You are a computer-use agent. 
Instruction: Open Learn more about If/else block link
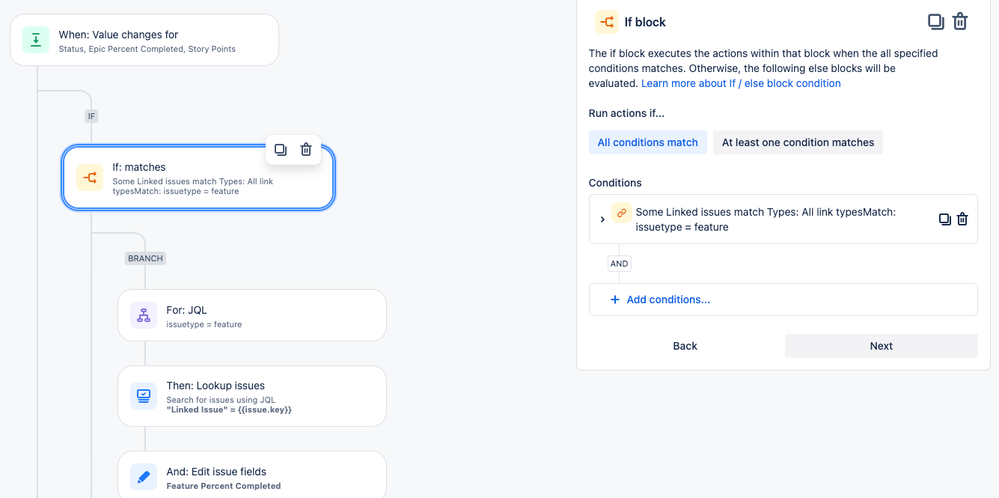pyautogui.click(x=741, y=83)
